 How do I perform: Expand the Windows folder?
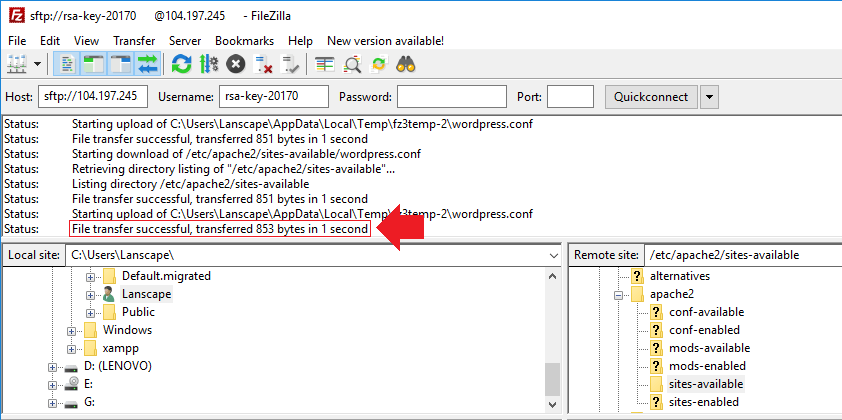pos(71,331)
